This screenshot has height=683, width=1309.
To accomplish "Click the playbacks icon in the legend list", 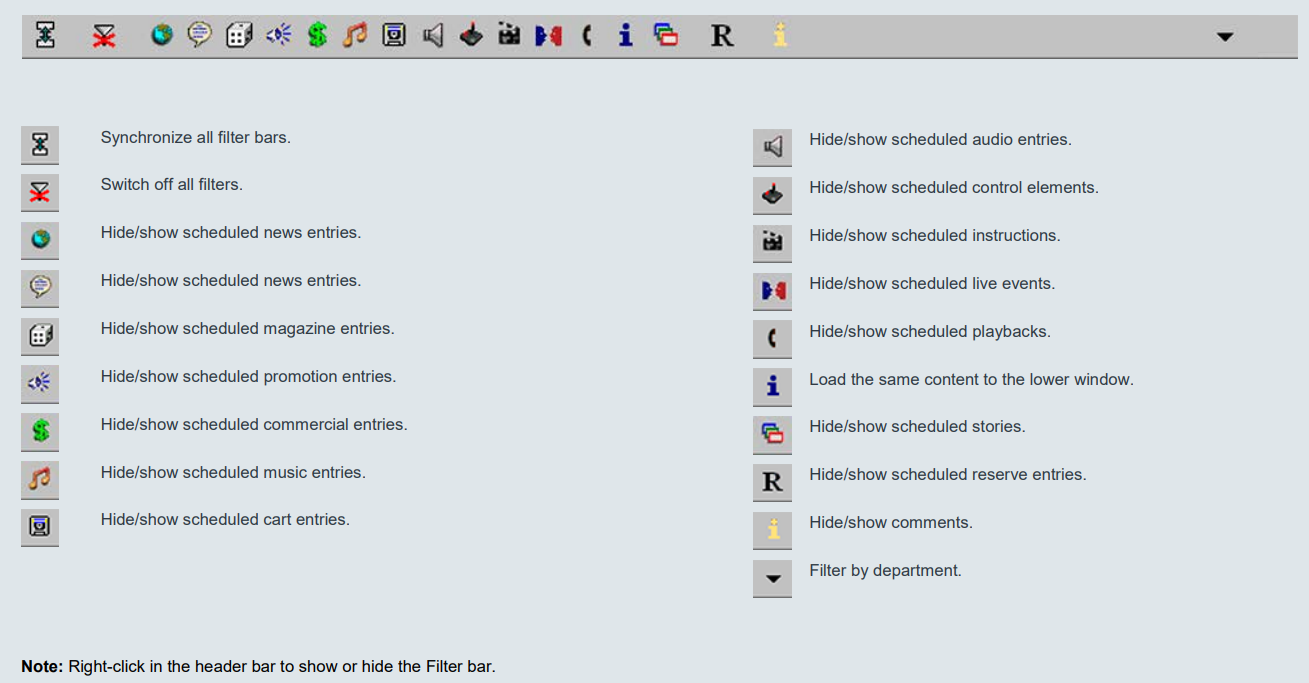I will point(772,339).
